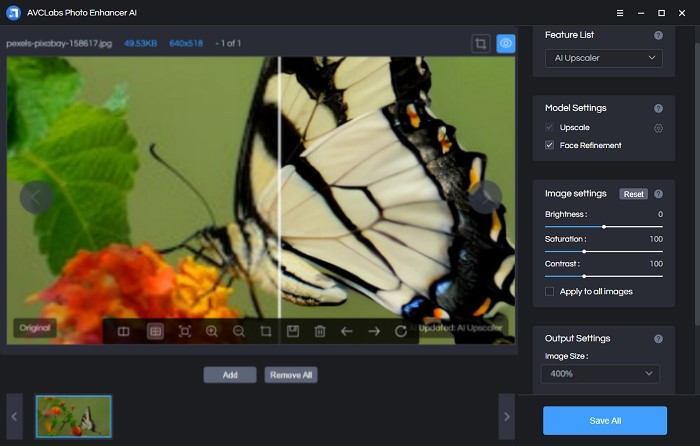Toggle the eye preview button
The width and height of the screenshot is (700, 446).
506,44
